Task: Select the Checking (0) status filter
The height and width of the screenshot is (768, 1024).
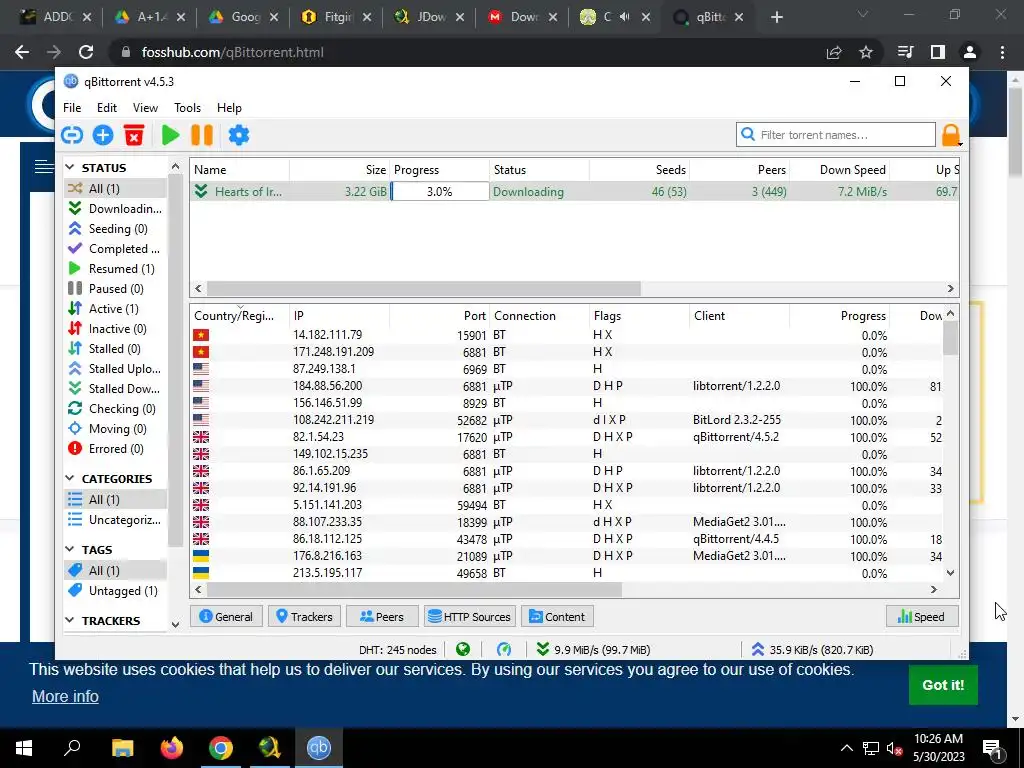Action: coord(115,409)
